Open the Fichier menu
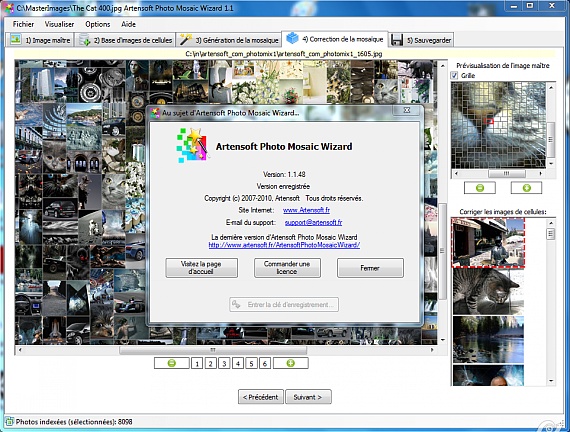The width and height of the screenshot is (570, 432). (x=23, y=24)
